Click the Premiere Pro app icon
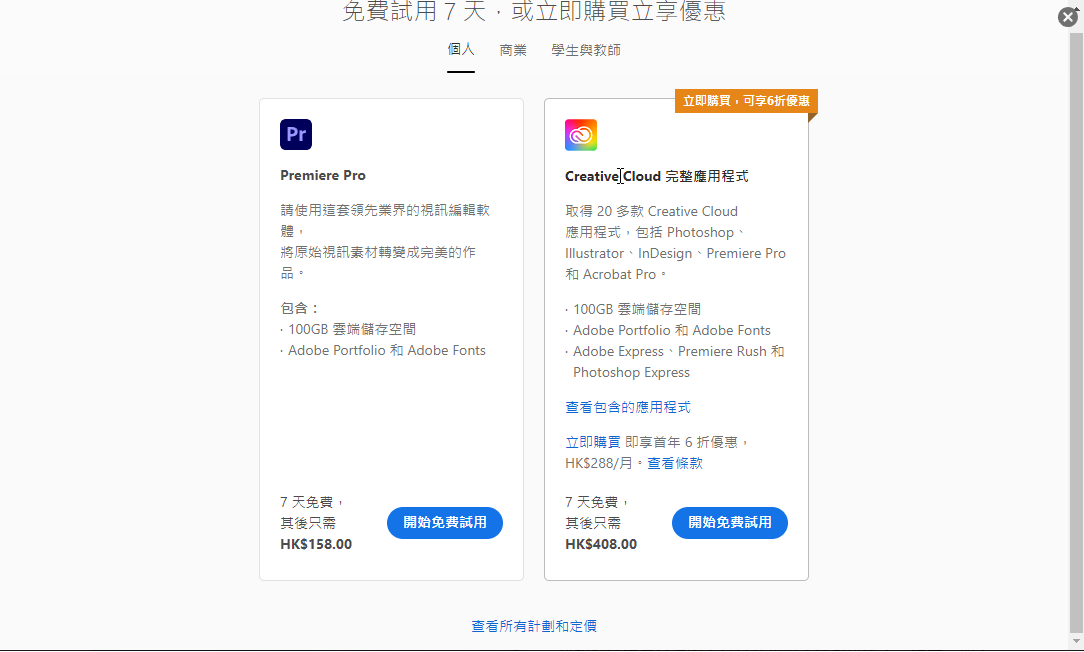1084x652 pixels. pos(296,134)
